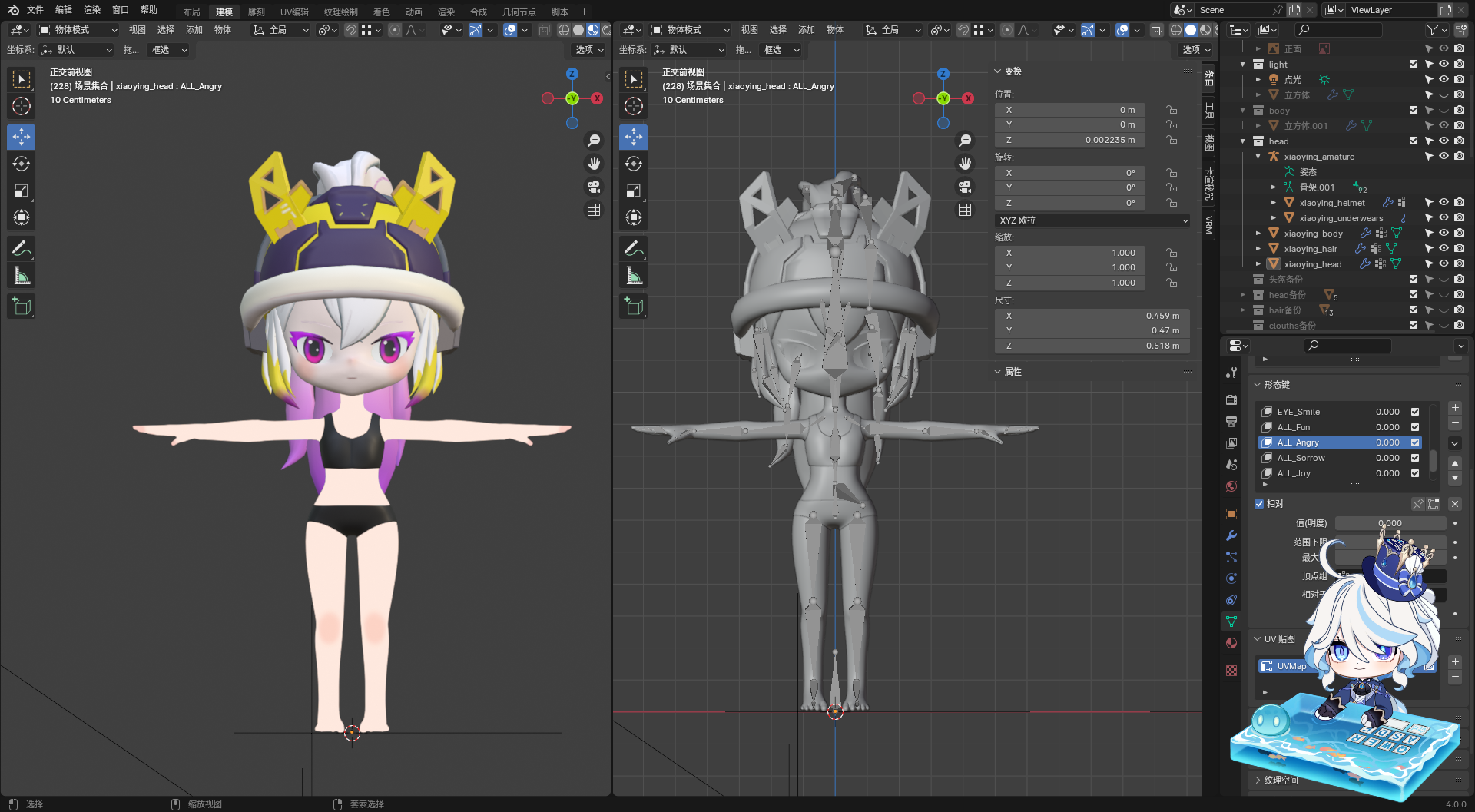Open the 渲染 menu
Viewport: 1475px width, 812px height.
coord(92,10)
